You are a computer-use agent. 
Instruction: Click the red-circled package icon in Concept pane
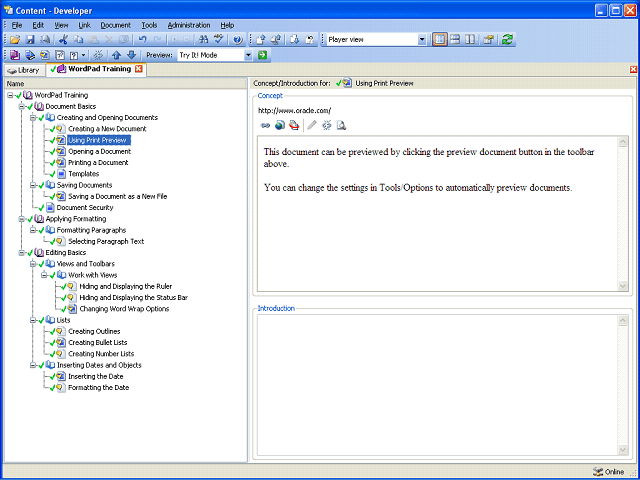[x=294, y=125]
